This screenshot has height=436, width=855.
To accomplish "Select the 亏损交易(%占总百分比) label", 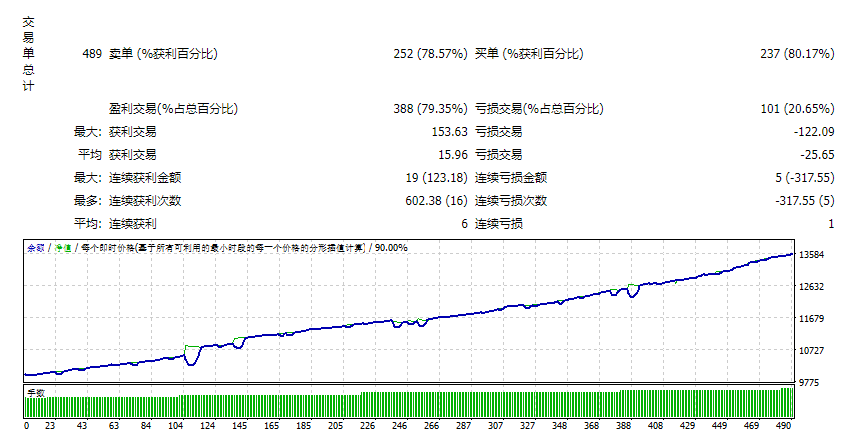I will click(539, 108).
